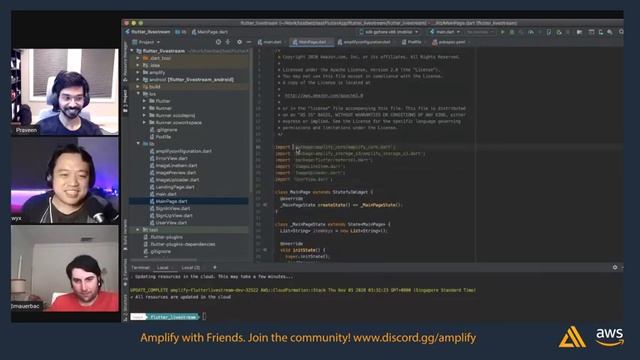Expand the amplify folder

click(x=138, y=73)
